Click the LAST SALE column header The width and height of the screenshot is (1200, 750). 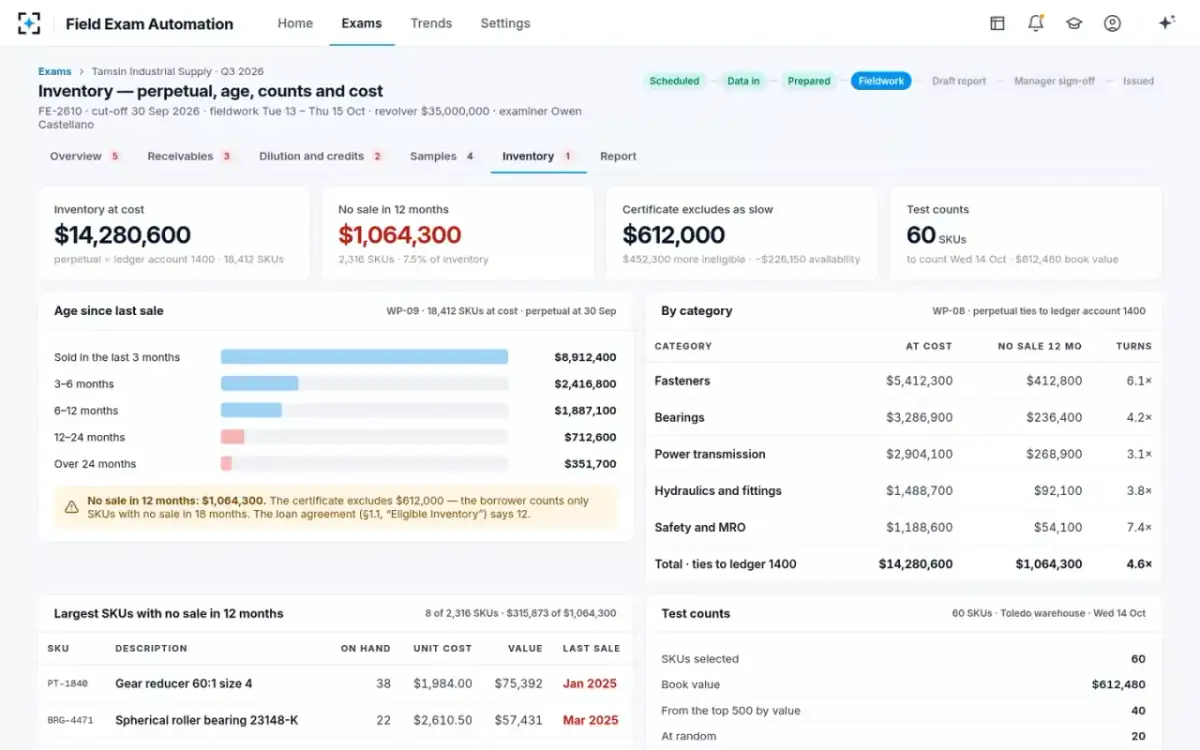(x=592, y=648)
